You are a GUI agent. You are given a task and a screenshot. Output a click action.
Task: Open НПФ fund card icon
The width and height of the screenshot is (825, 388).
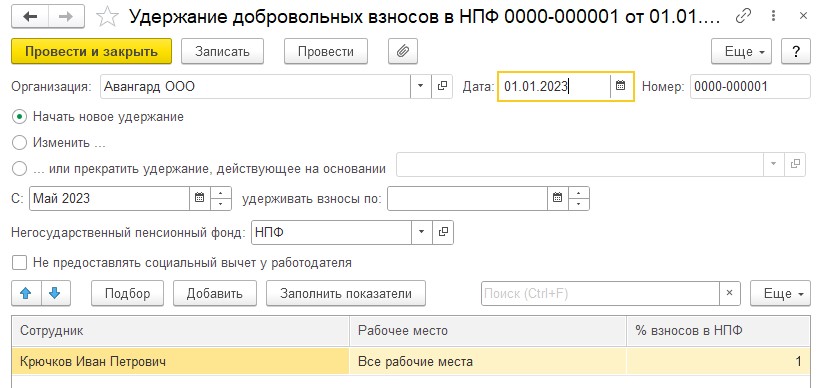coord(443,232)
